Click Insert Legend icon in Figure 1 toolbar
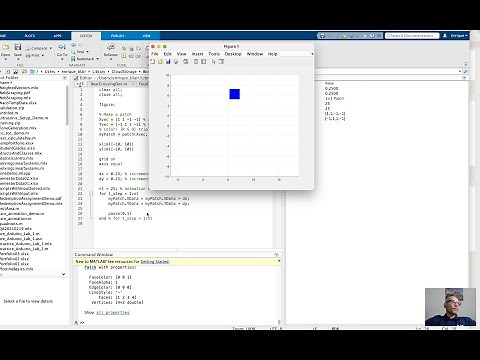The image size is (480, 360). click(204, 62)
